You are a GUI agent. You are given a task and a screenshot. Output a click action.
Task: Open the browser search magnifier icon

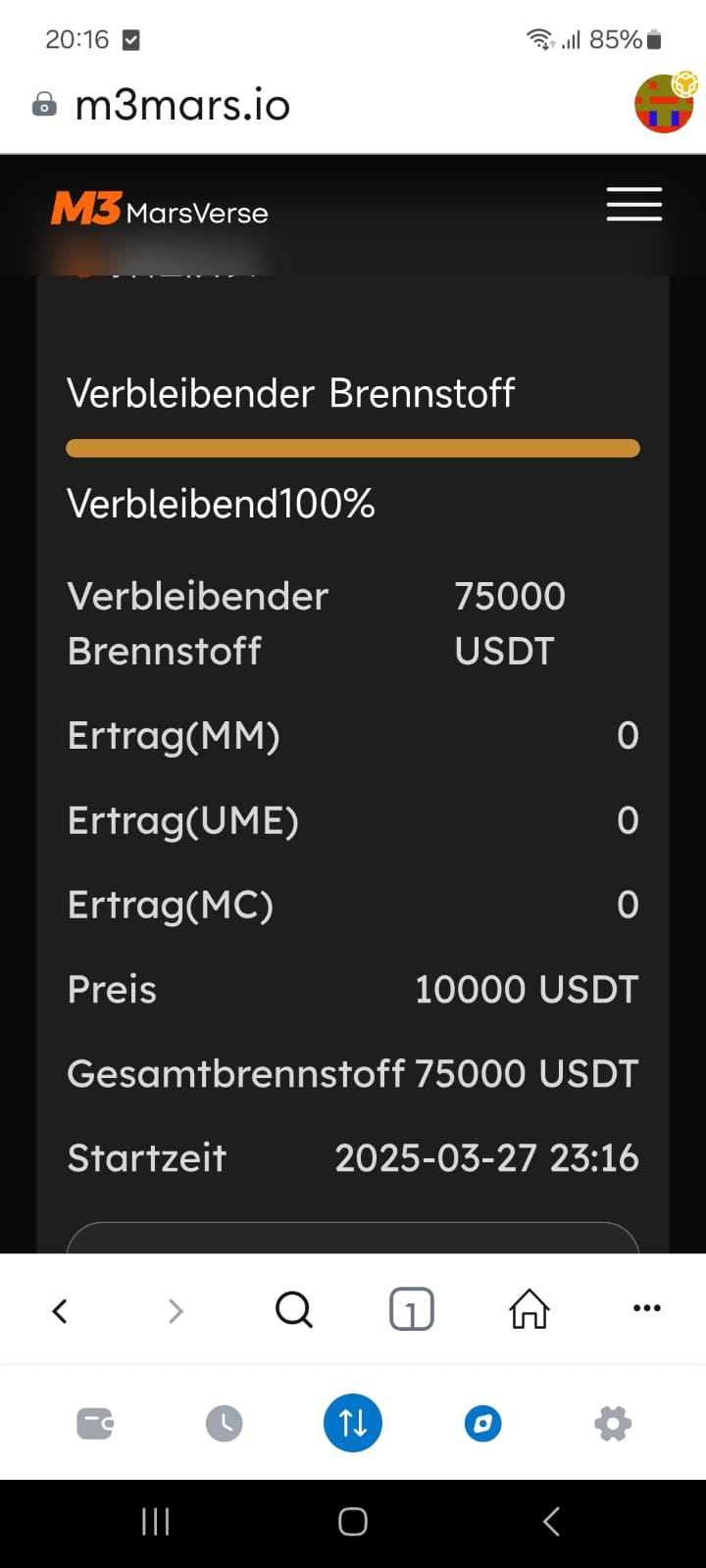(x=293, y=1309)
